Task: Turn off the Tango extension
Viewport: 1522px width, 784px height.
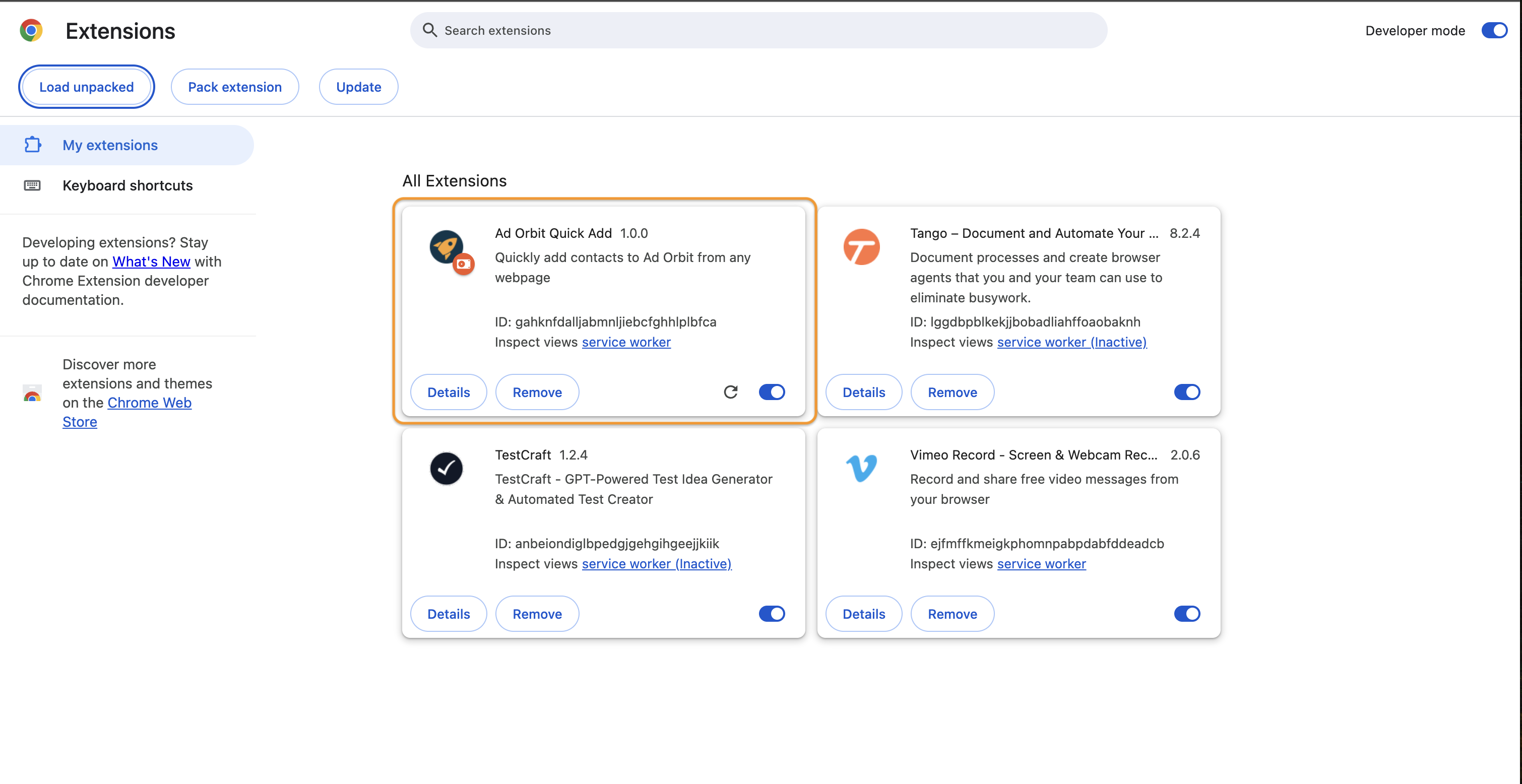Action: tap(1187, 391)
